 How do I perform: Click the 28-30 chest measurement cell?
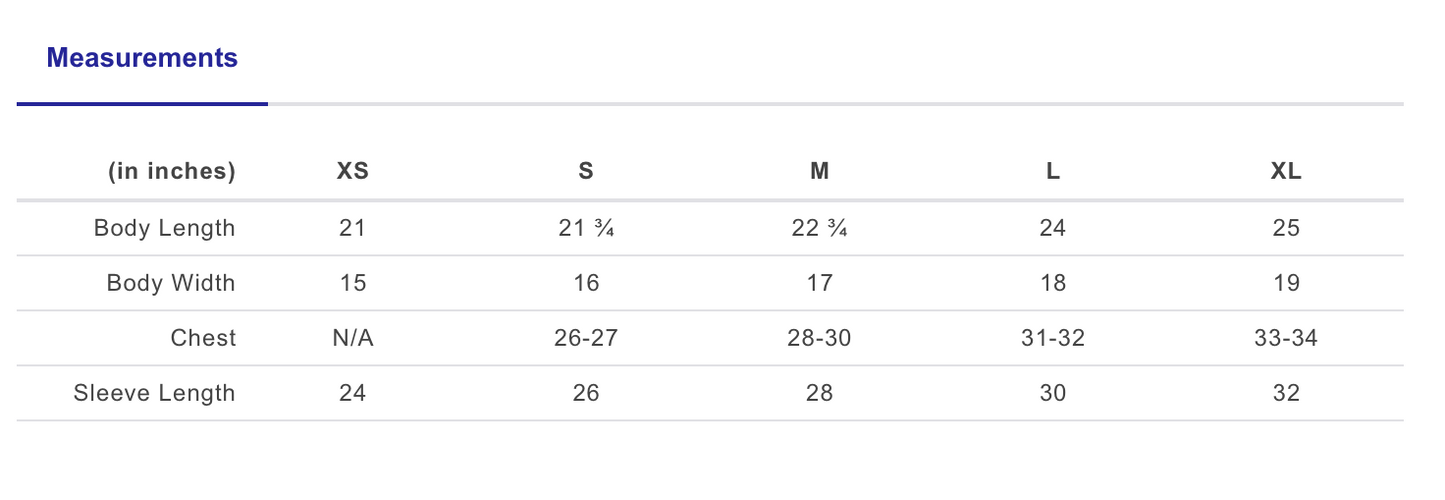819,338
